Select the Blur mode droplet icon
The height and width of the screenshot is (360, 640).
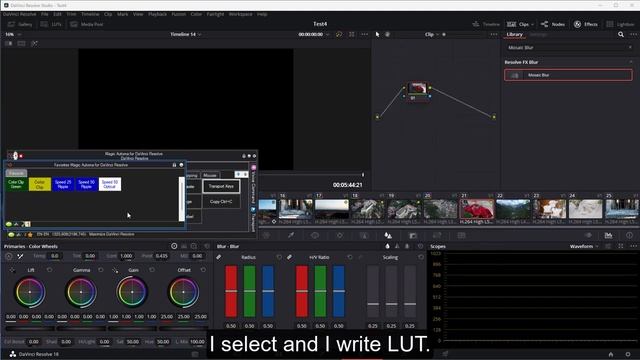(x=387, y=246)
